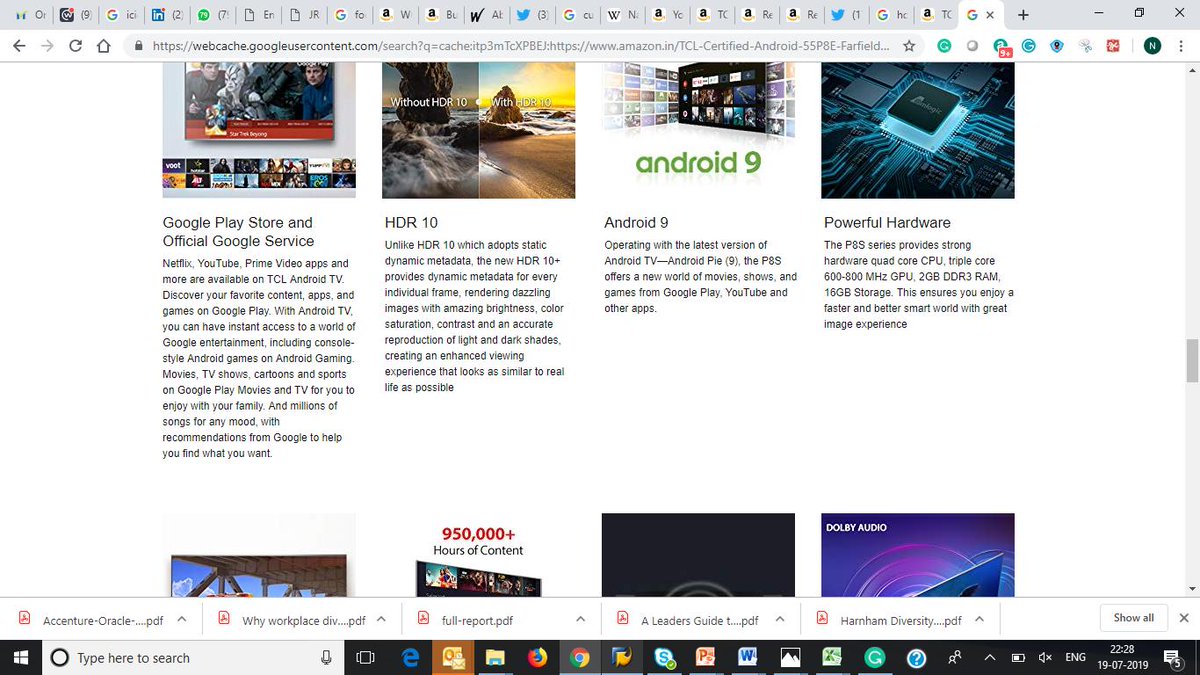Click the Powerful Hardware chip image

pyautogui.click(x=918, y=130)
